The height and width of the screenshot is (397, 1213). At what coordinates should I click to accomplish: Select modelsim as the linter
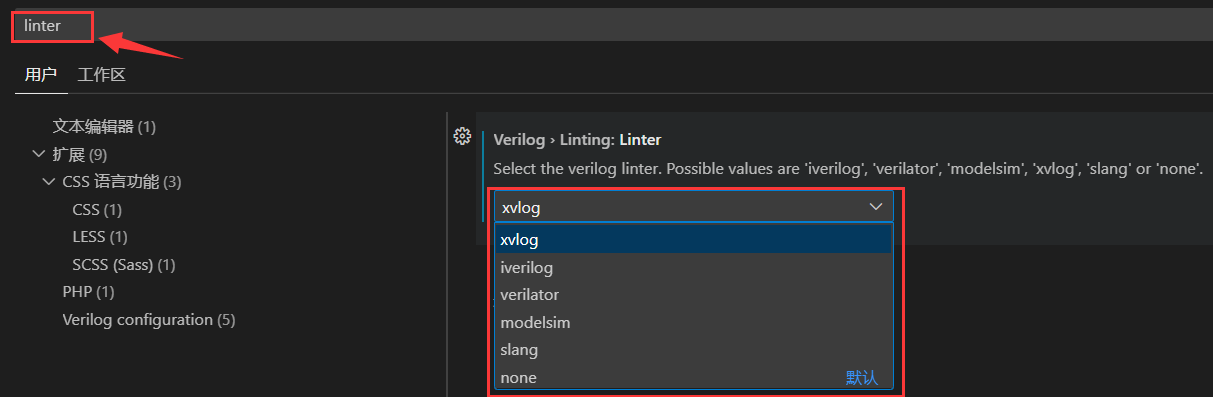tap(693, 323)
